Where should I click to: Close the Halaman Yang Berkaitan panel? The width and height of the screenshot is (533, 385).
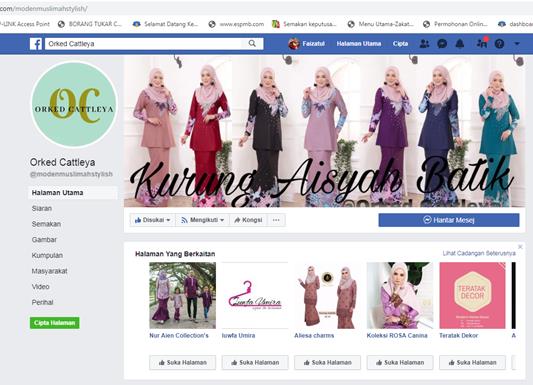click(520, 247)
